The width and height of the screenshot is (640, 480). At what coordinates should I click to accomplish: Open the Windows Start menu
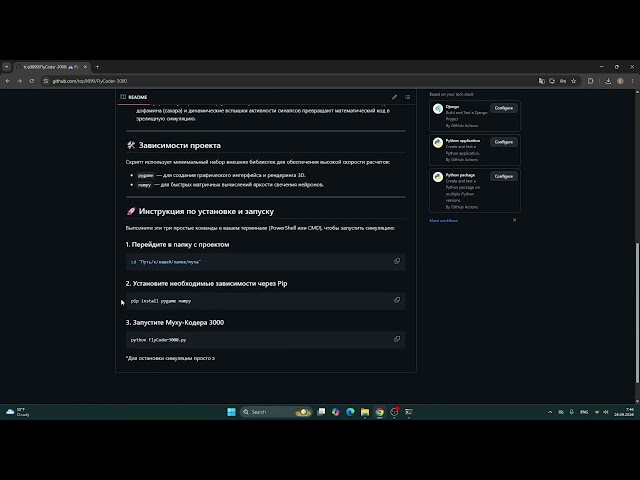click(x=231, y=412)
